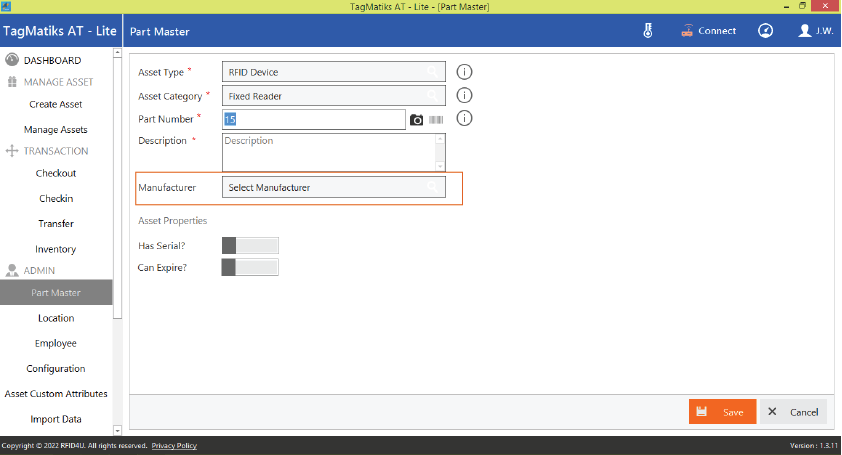Click the barcode scan icon

pyautogui.click(x=437, y=120)
